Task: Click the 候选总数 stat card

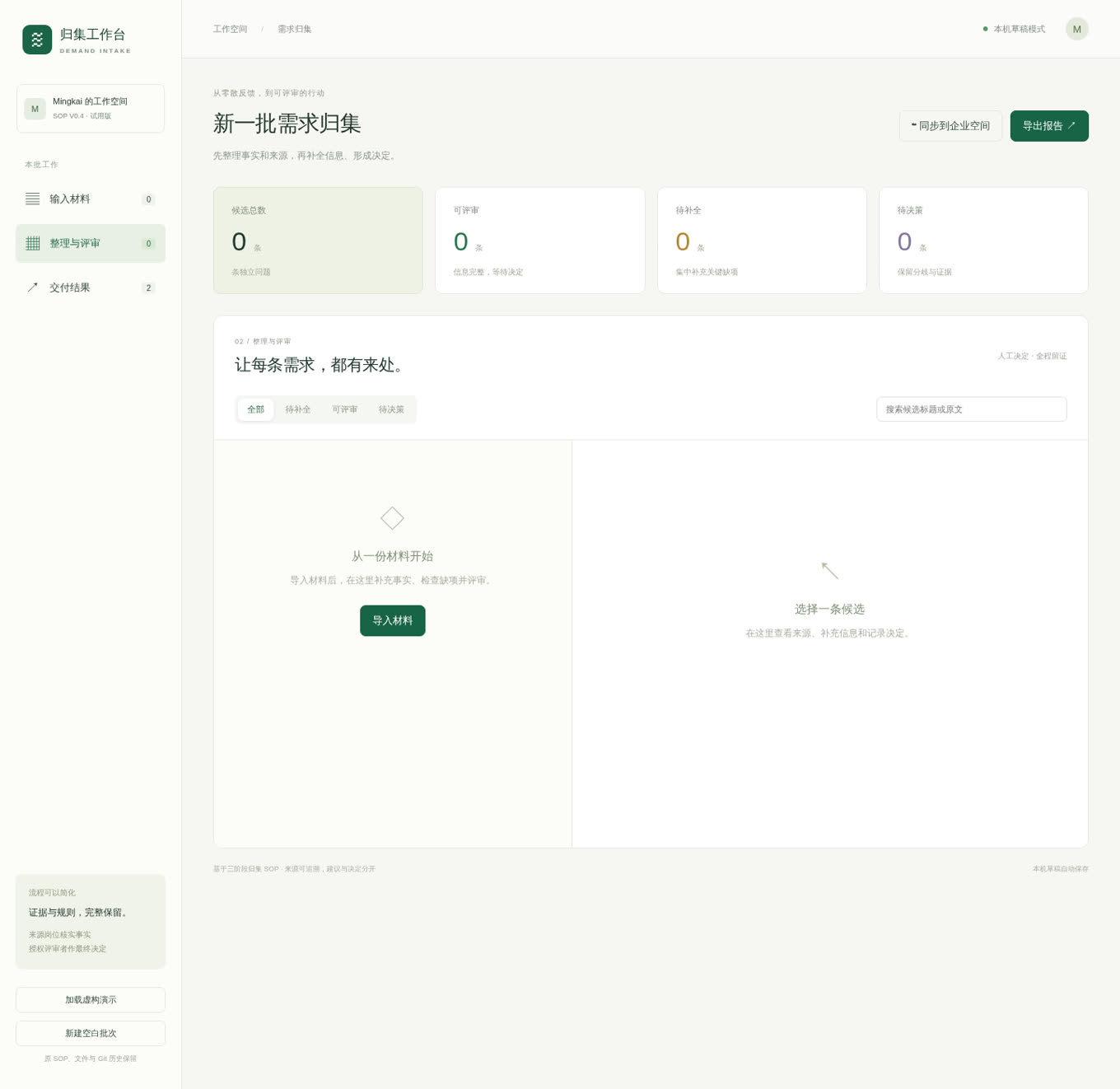Action: [x=318, y=241]
